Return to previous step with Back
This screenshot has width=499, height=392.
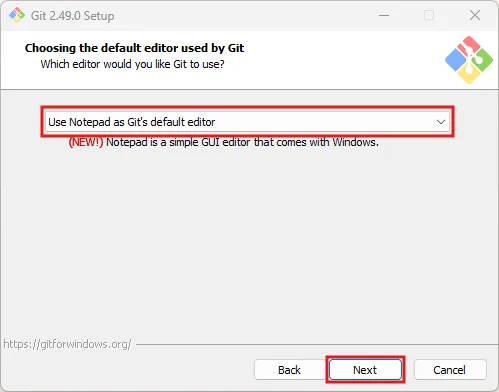[289, 370]
